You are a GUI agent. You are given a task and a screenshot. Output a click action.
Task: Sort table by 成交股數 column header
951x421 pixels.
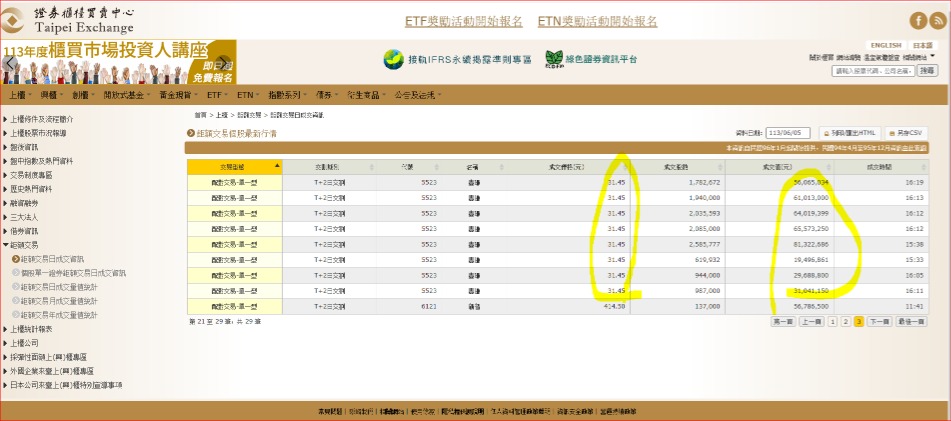tap(677, 166)
